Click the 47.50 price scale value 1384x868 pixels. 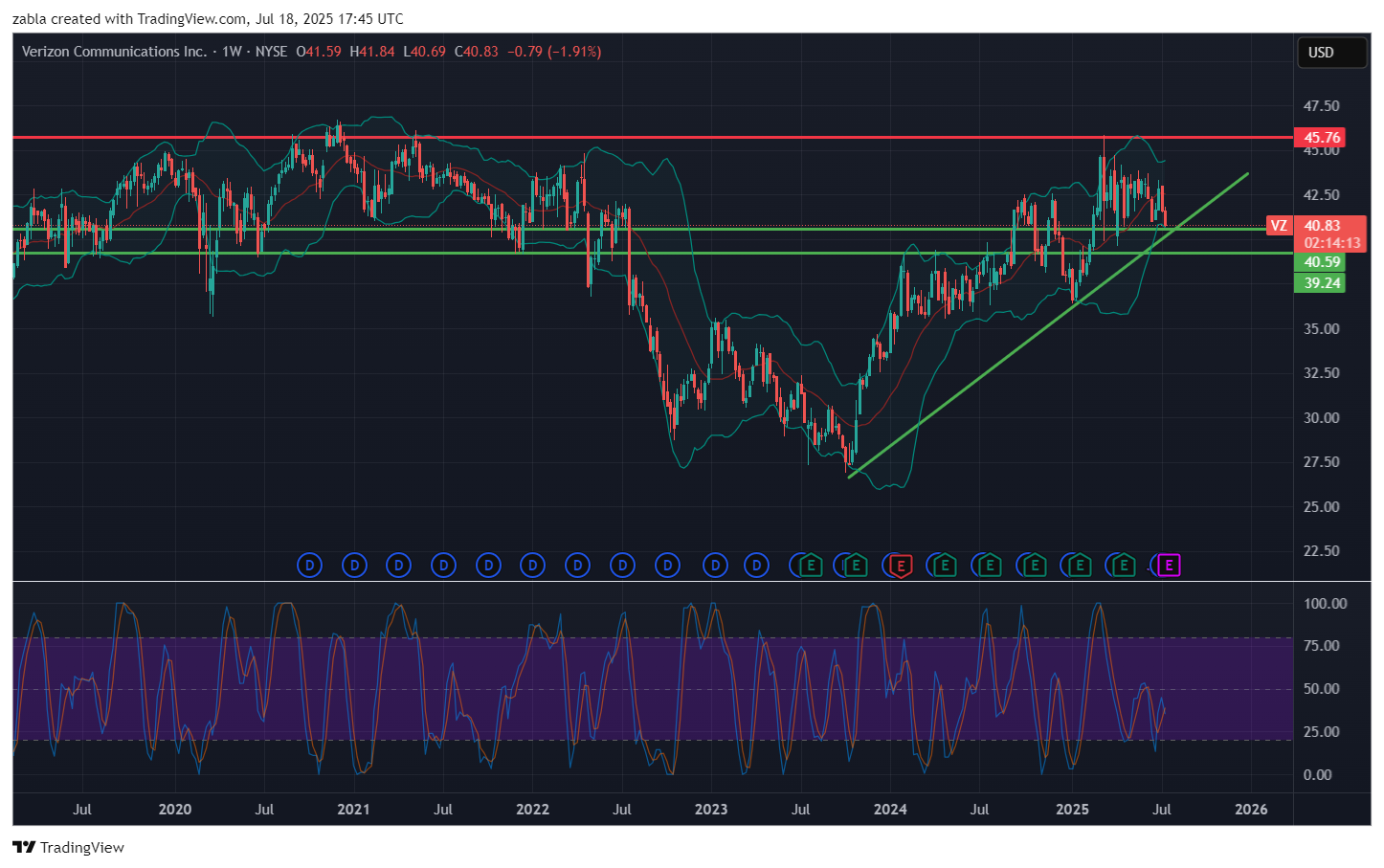[1321, 106]
